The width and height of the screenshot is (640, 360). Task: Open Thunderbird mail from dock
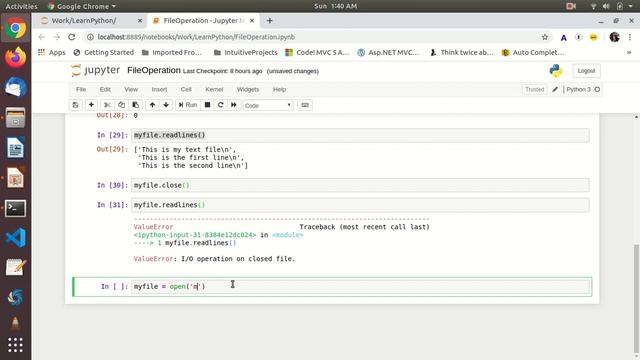16,87
